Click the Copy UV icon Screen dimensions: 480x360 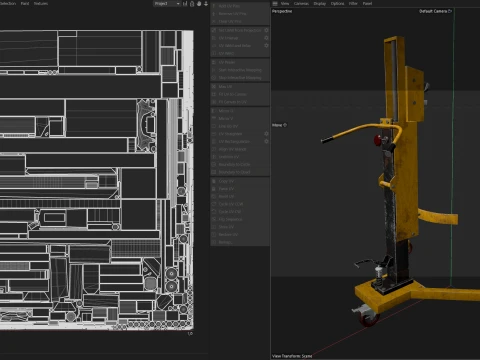[x=214, y=181]
